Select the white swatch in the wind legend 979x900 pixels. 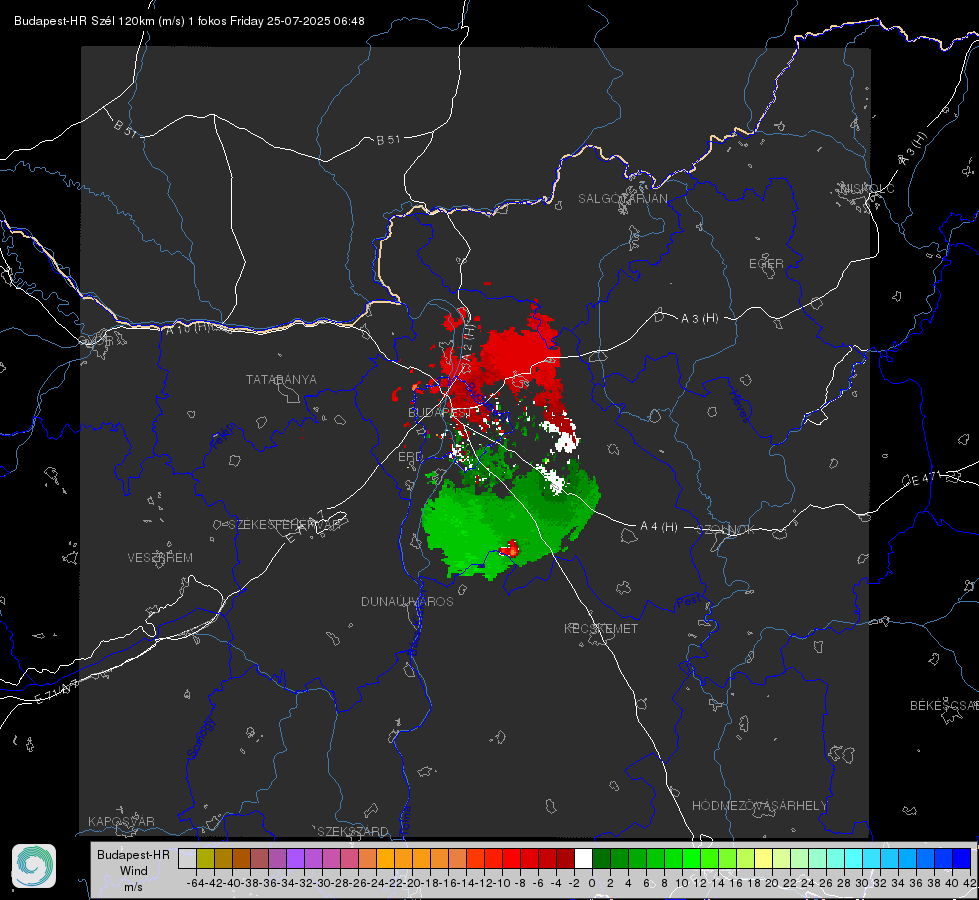tap(583, 858)
